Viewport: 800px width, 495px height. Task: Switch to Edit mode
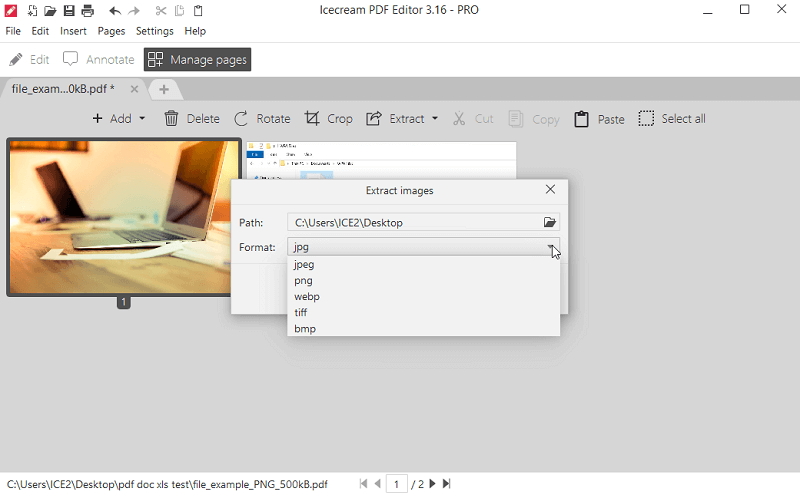pos(29,60)
